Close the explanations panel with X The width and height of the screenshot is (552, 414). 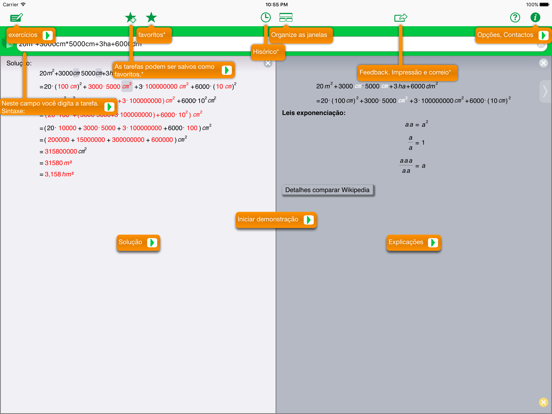click(544, 63)
